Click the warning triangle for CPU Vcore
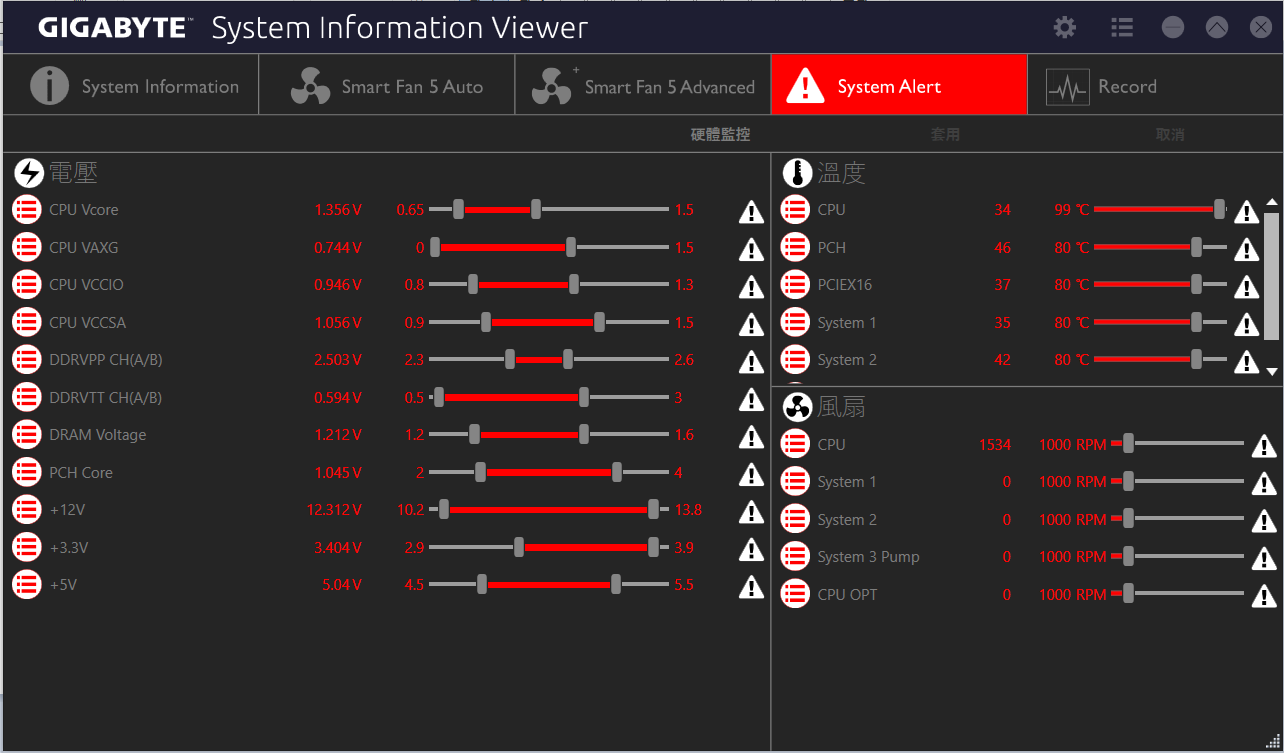This screenshot has width=1284, height=753. coord(751,211)
